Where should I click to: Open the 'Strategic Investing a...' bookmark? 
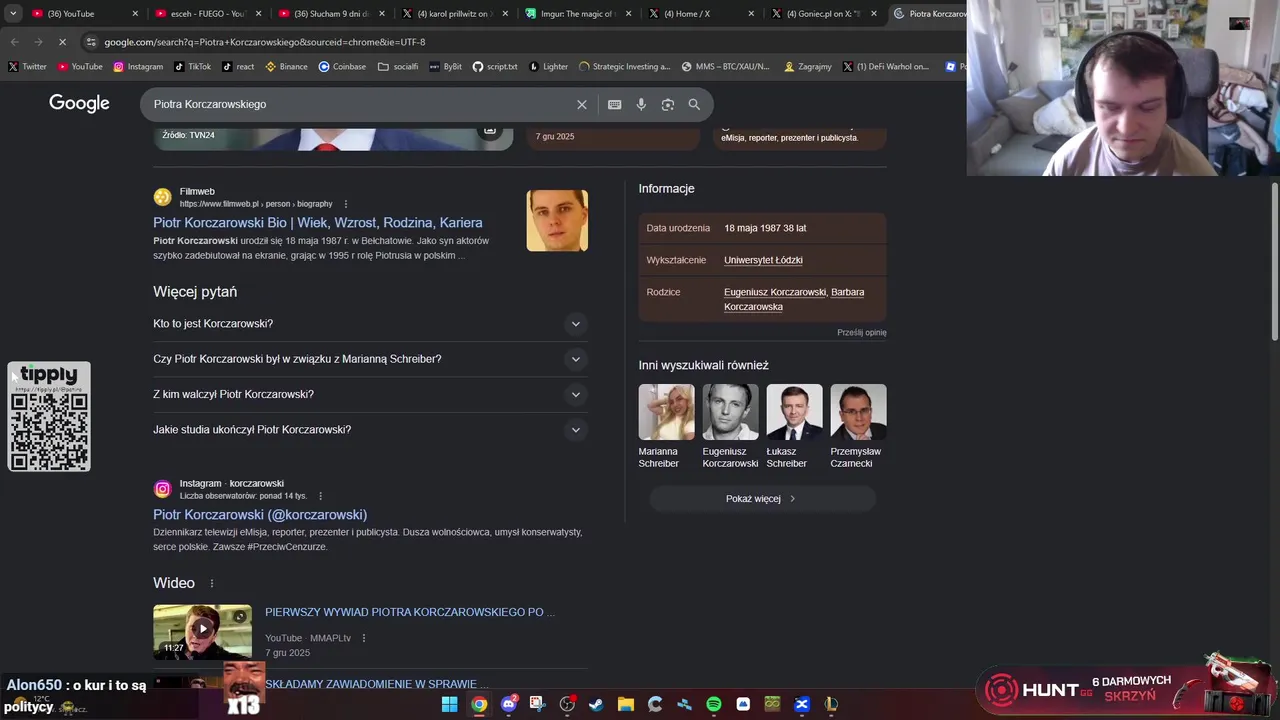625,67
